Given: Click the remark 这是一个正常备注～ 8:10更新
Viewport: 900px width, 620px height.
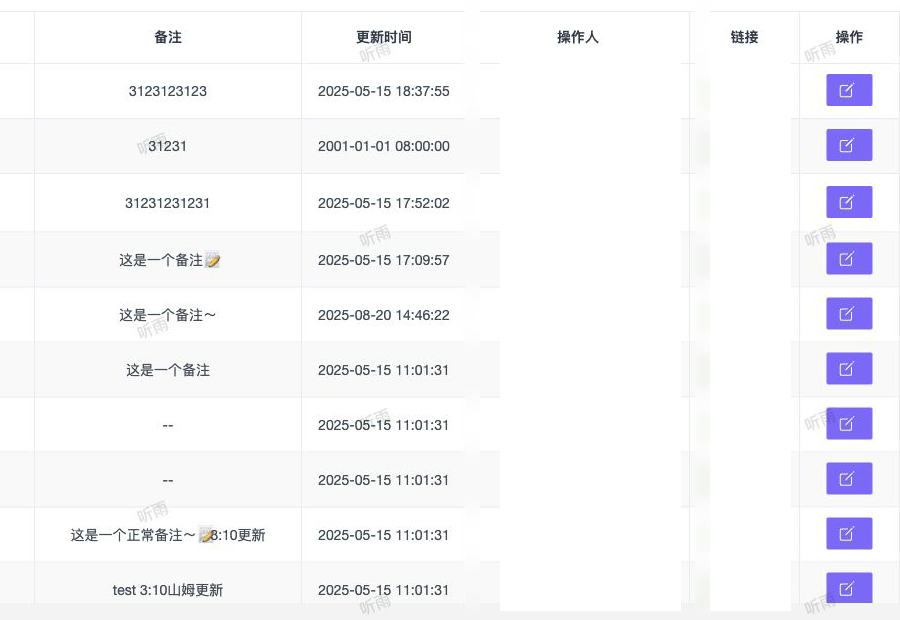Looking at the screenshot, I should [168, 535].
